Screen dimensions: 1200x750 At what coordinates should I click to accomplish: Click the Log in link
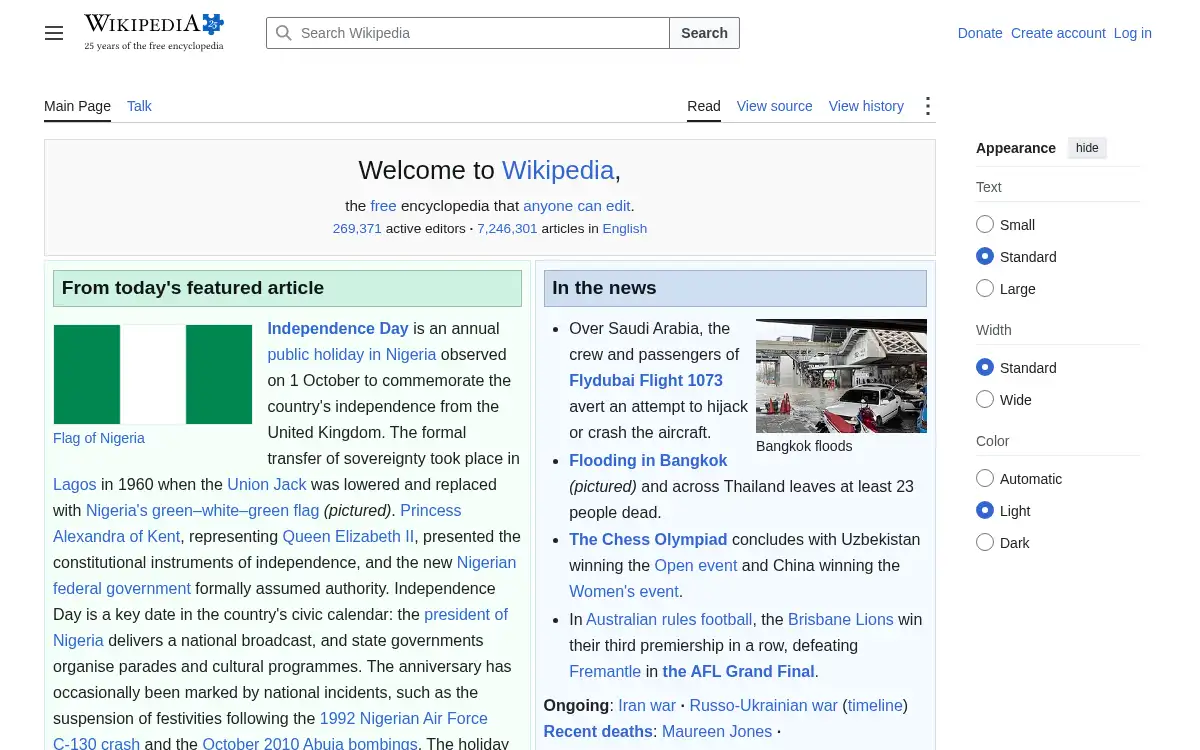coord(1133,33)
